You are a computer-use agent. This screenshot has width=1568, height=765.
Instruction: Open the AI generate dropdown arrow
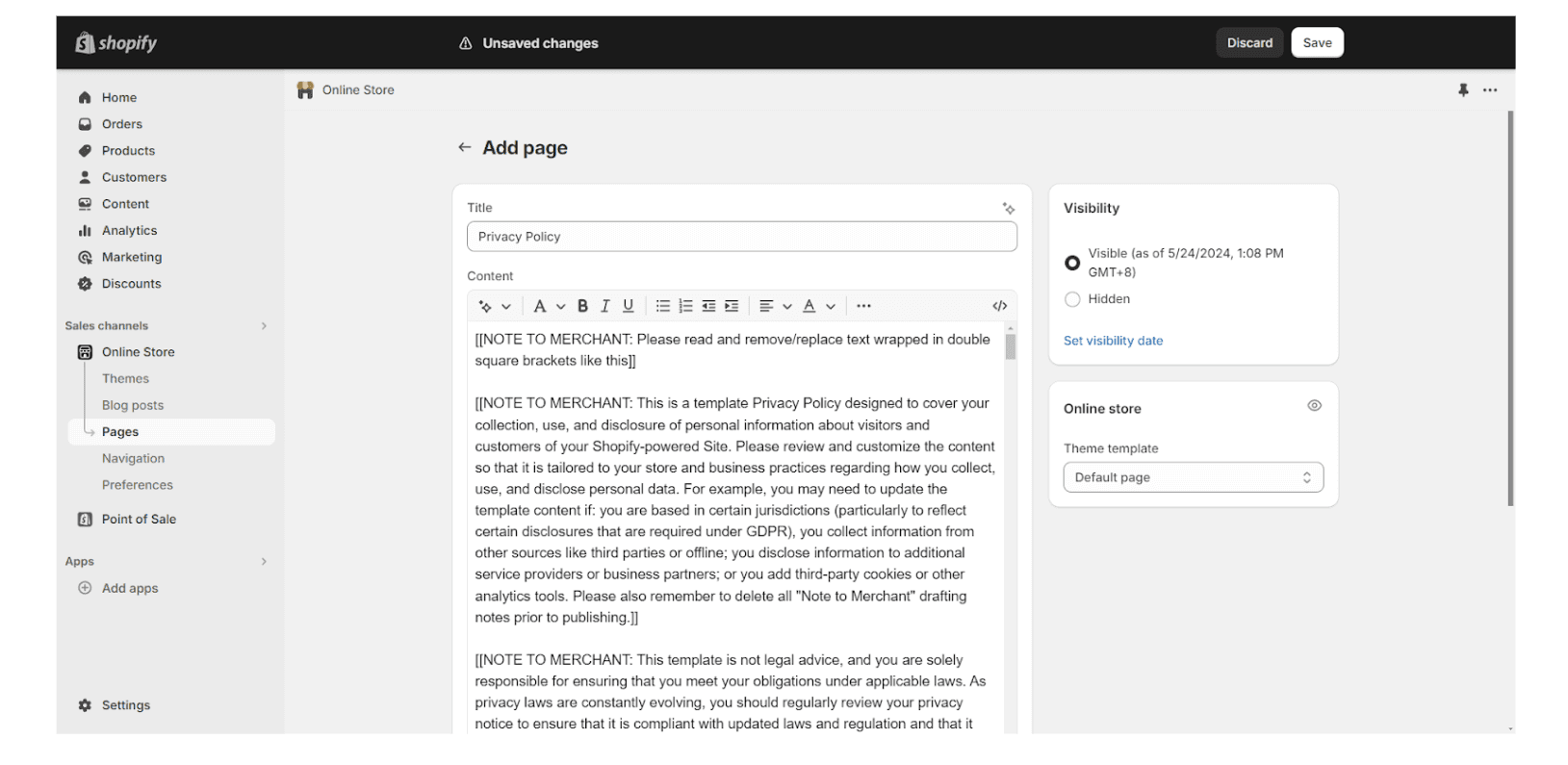click(x=506, y=307)
